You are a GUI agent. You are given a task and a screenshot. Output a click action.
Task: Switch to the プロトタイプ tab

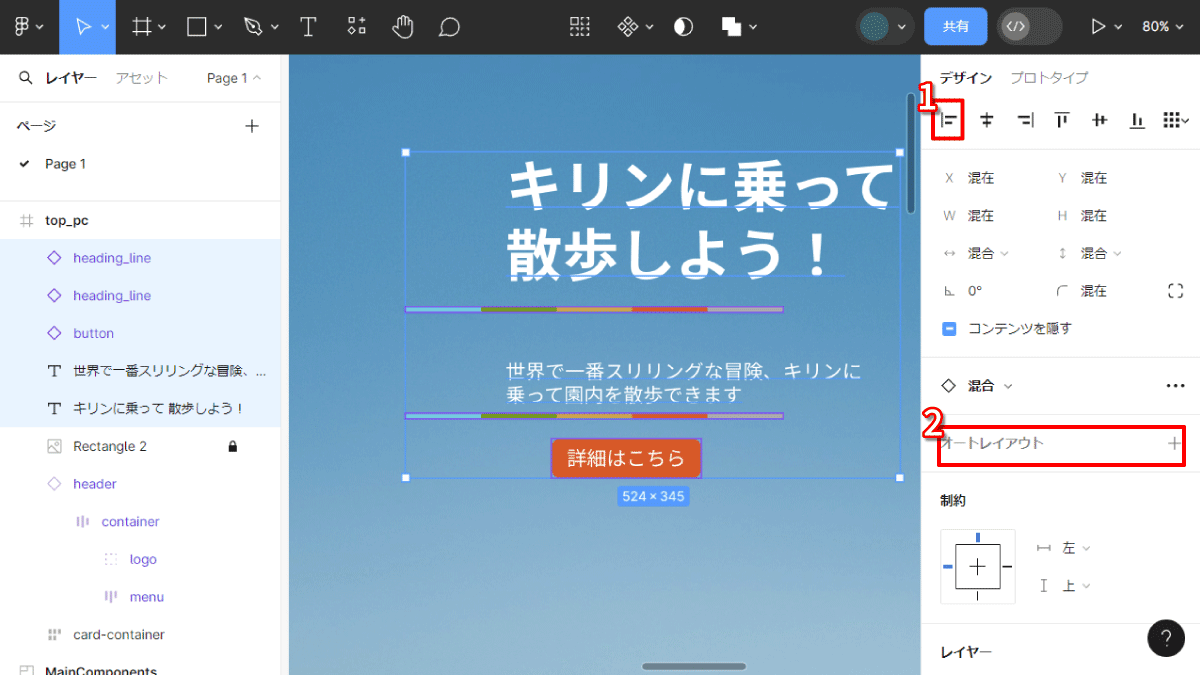point(1049,78)
